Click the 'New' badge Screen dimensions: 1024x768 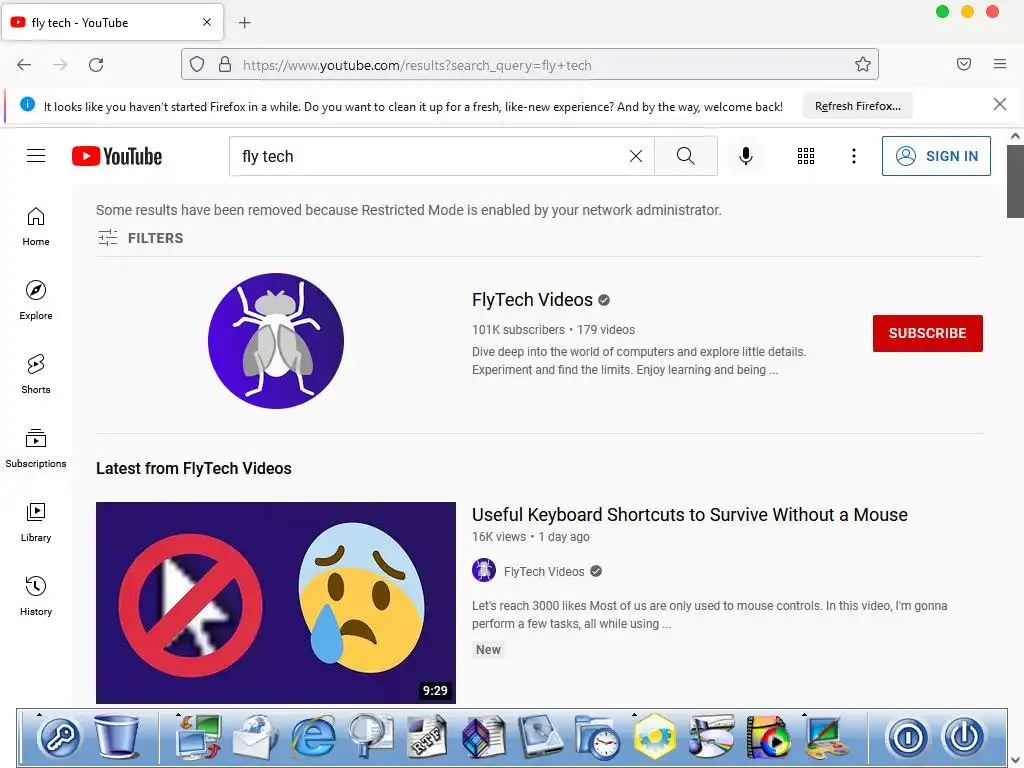(488, 649)
